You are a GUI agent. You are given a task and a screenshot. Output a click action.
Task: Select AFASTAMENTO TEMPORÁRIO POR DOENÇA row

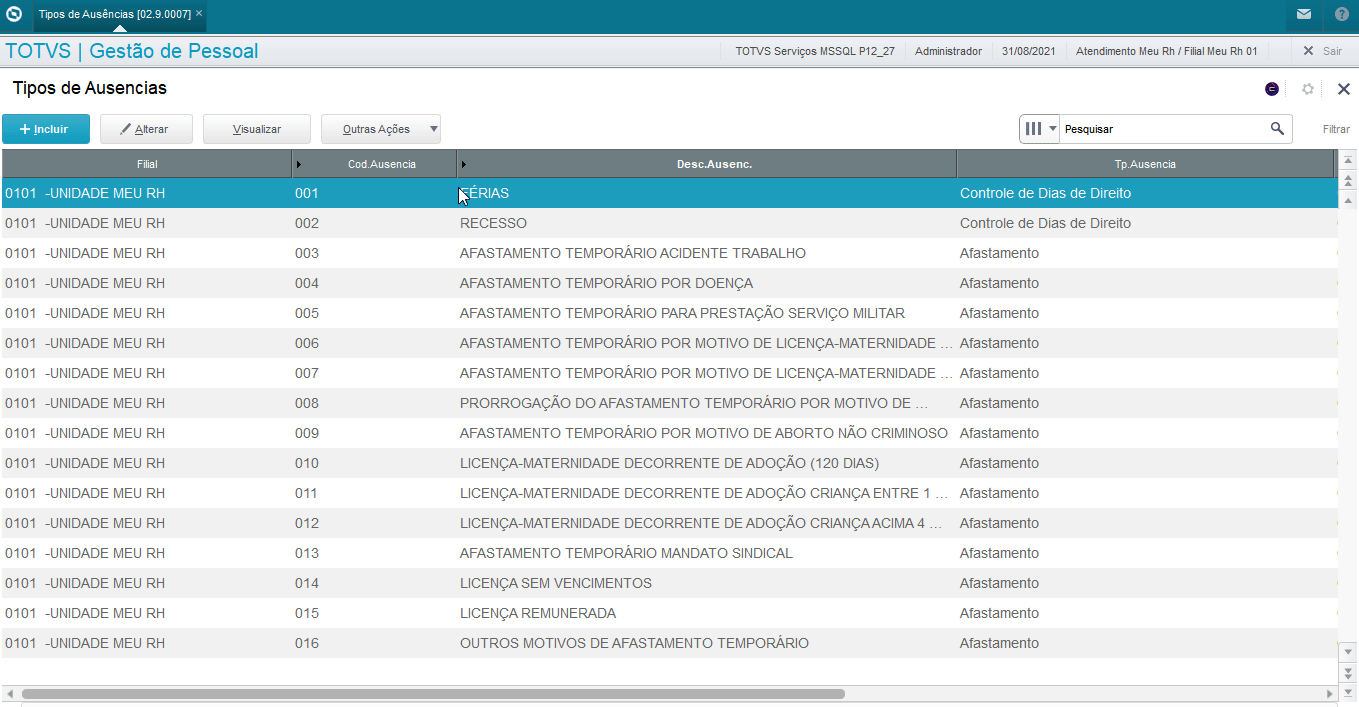(669, 283)
